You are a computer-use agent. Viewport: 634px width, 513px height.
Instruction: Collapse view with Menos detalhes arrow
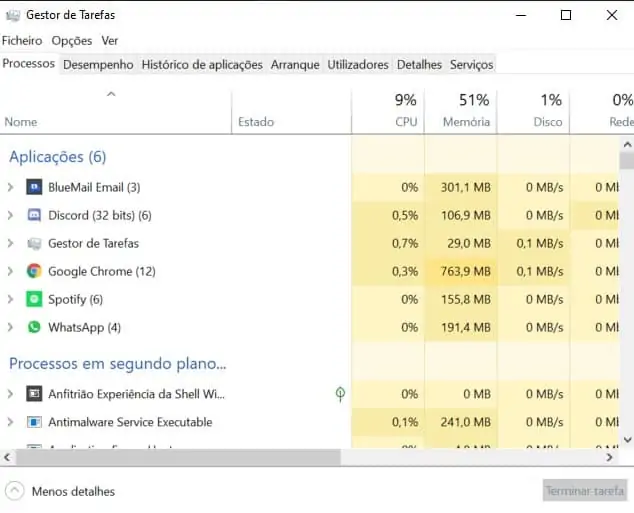[15, 491]
